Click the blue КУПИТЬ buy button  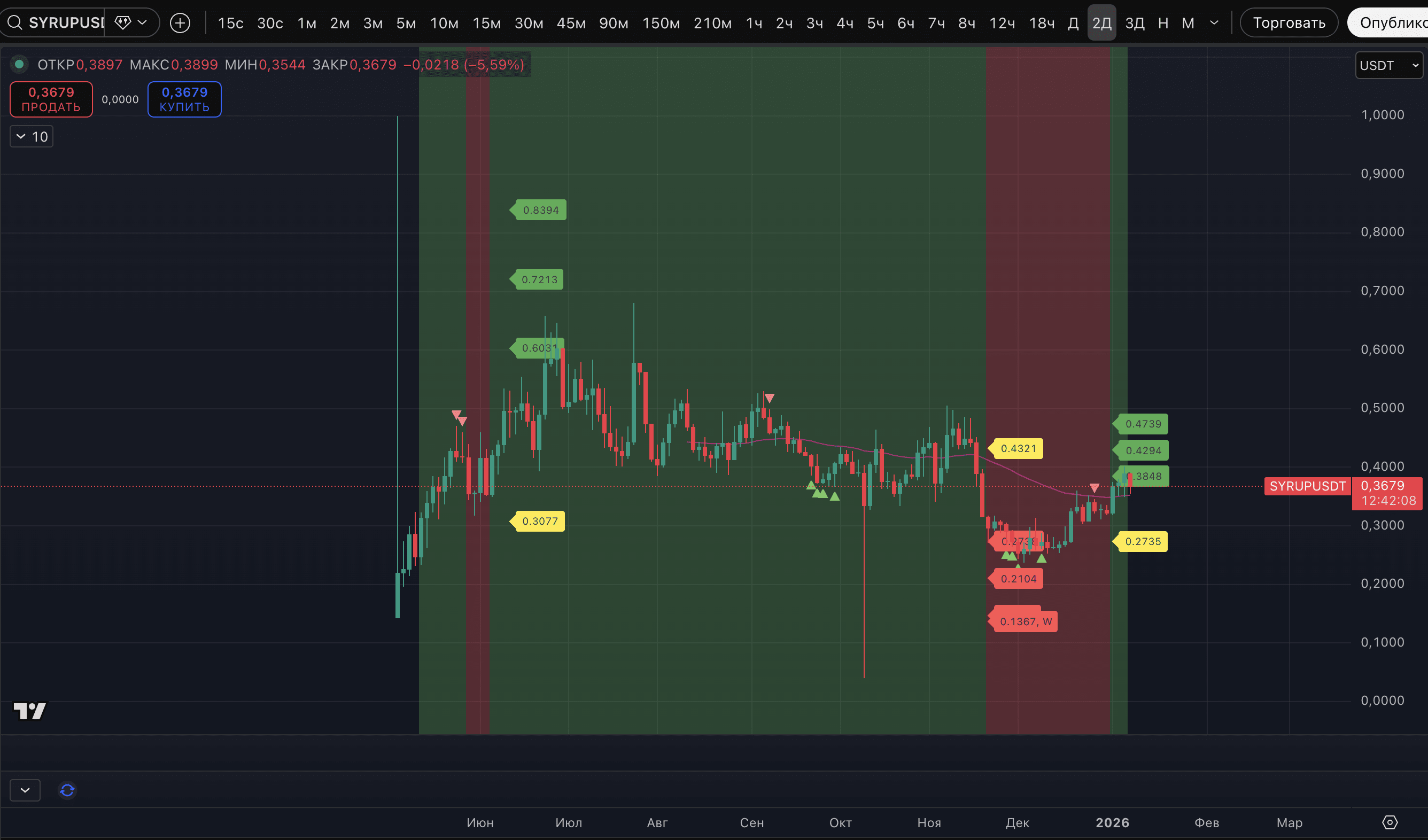pyautogui.click(x=184, y=99)
